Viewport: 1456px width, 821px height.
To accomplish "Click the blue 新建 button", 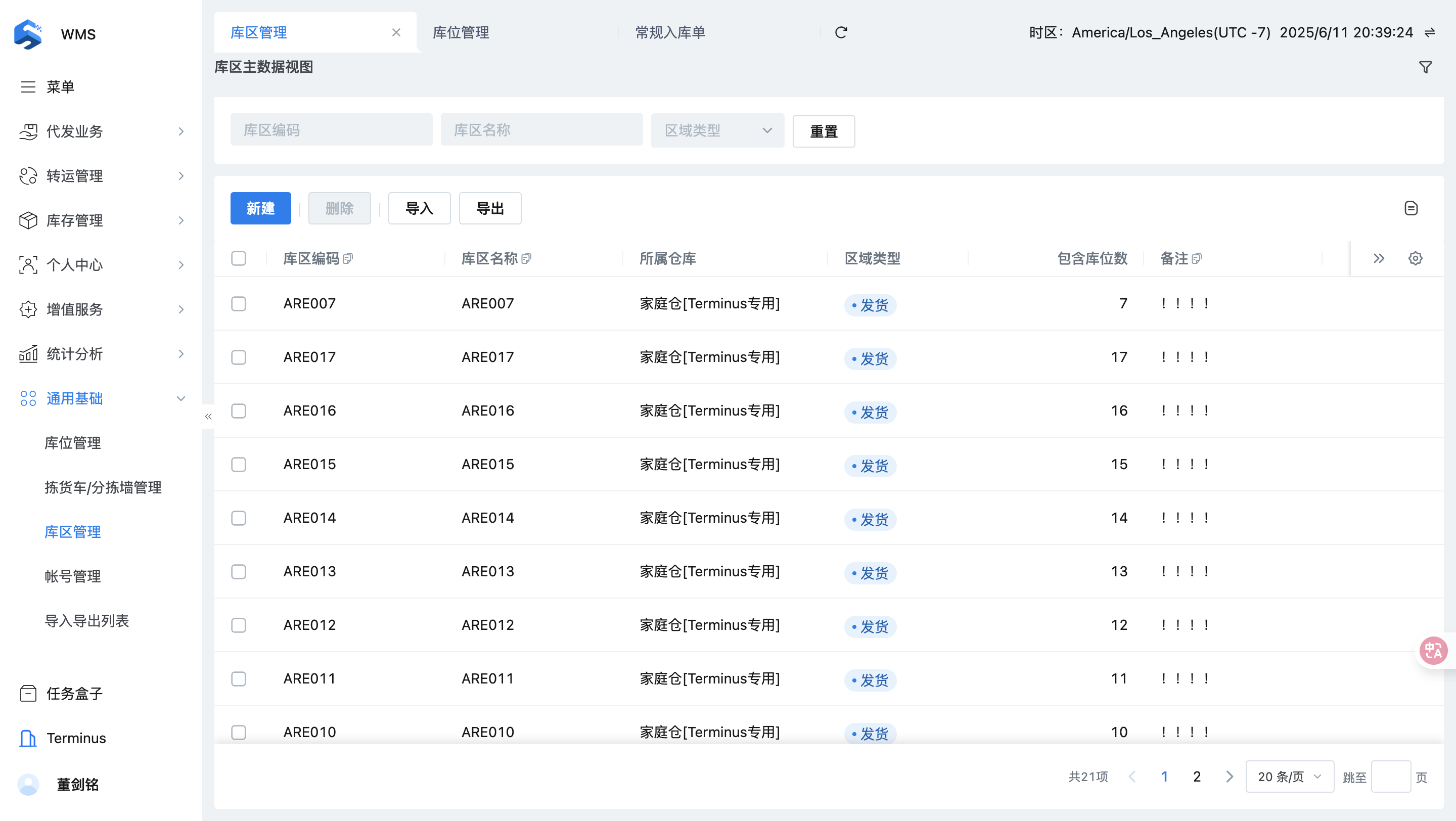I will [260, 208].
